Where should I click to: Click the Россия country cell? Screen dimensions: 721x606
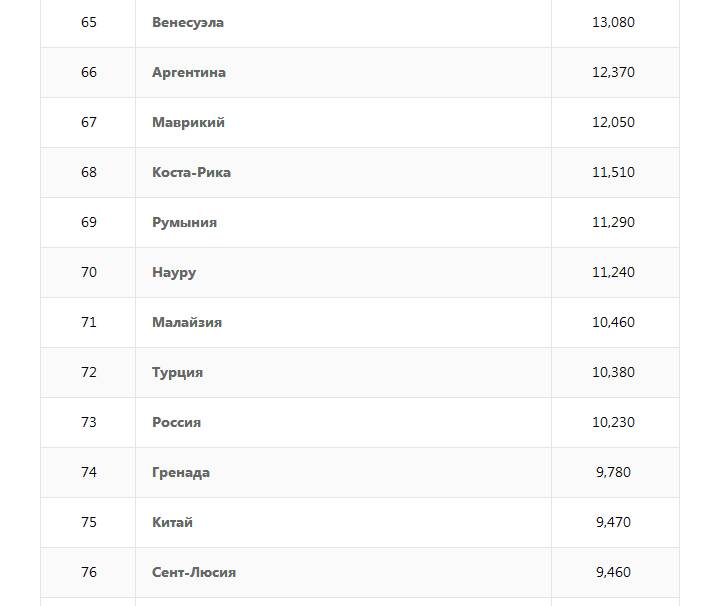click(x=176, y=422)
